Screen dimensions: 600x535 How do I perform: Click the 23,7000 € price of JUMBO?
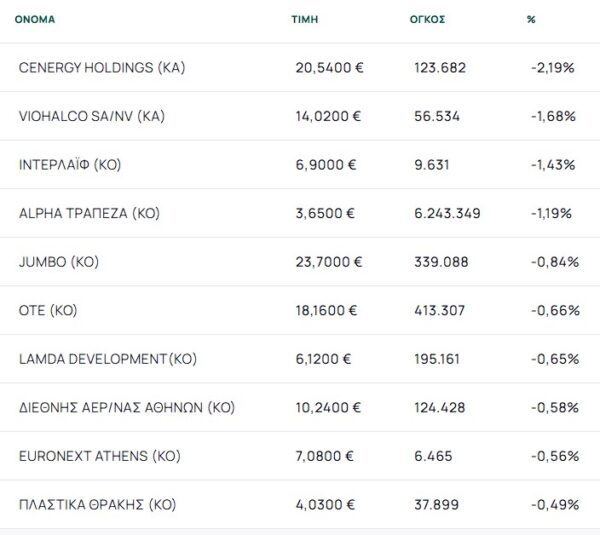pyautogui.click(x=328, y=262)
